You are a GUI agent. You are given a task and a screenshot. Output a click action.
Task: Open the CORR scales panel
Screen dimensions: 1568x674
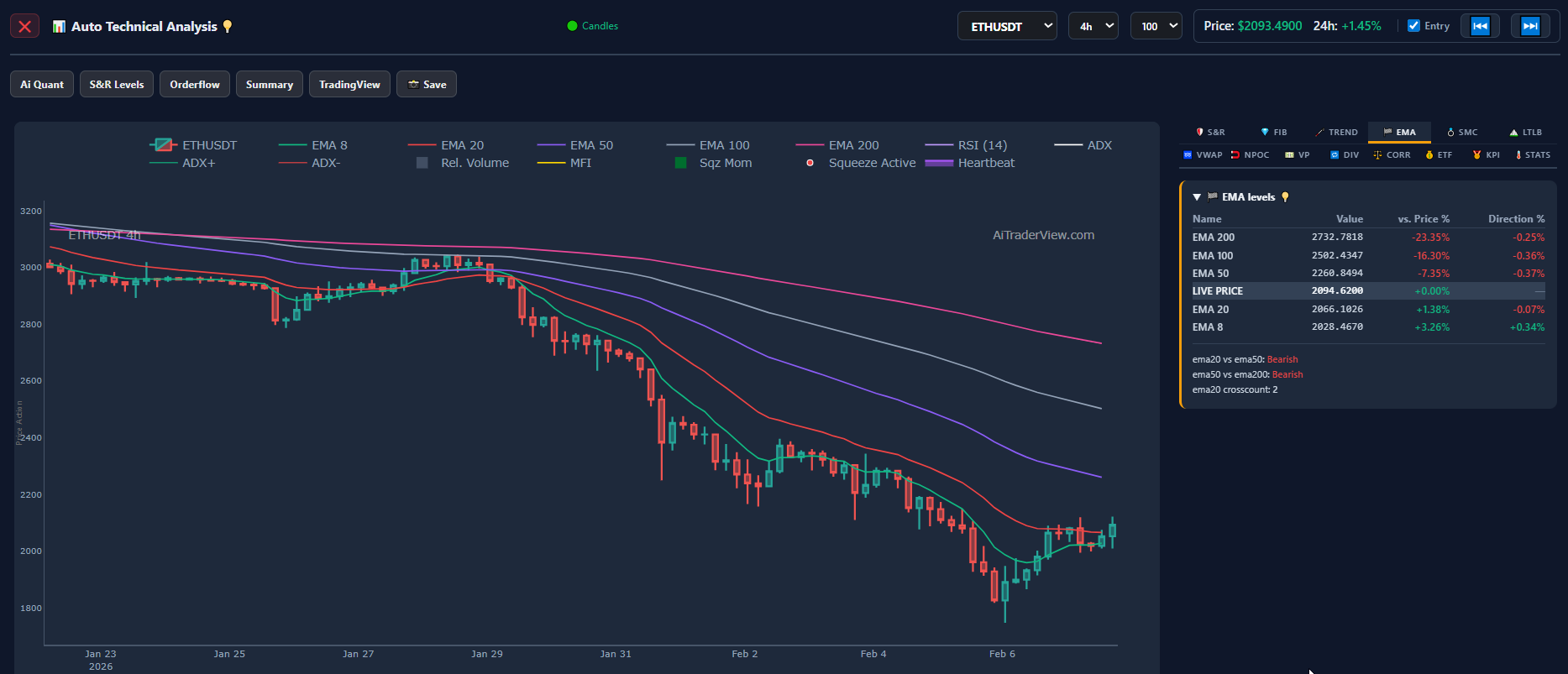[x=1392, y=154]
